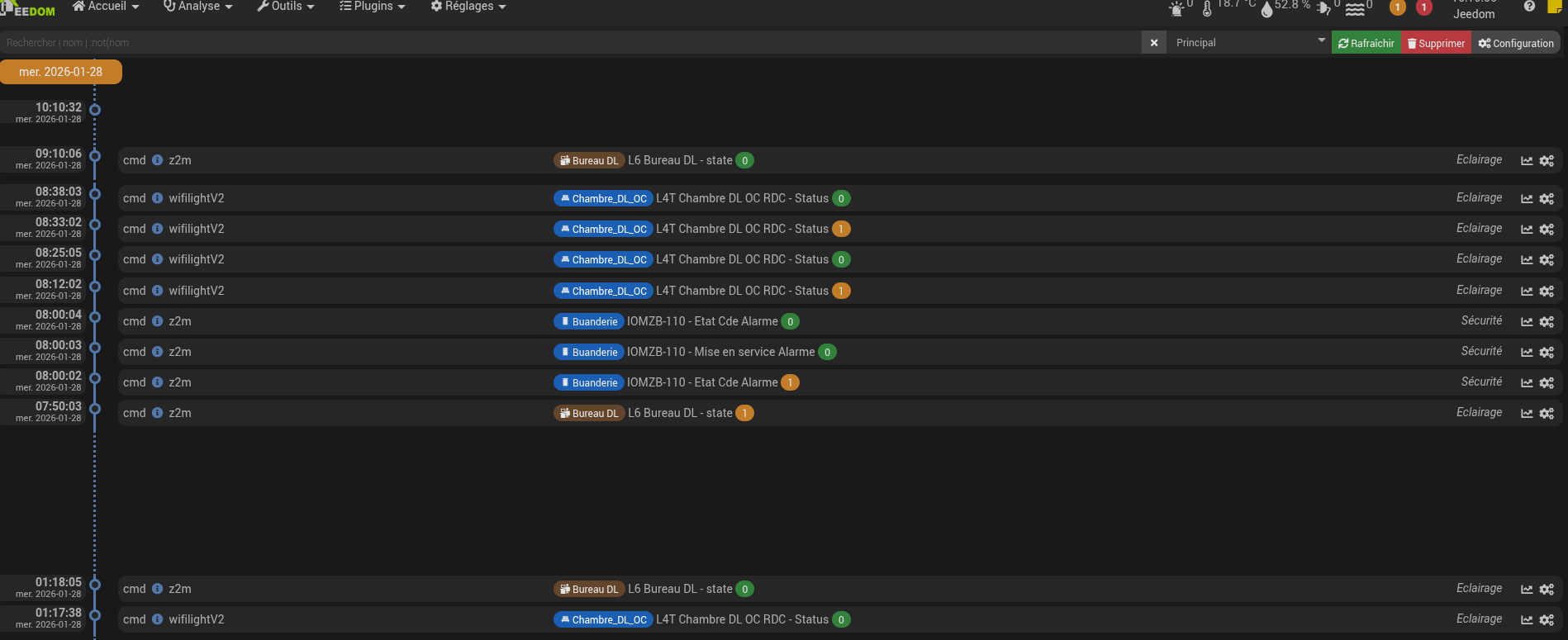The height and width of the screenshot is (640, 1568).
Task: Open configuration gears for 08:25:05 row
Action: (1547, 260)
